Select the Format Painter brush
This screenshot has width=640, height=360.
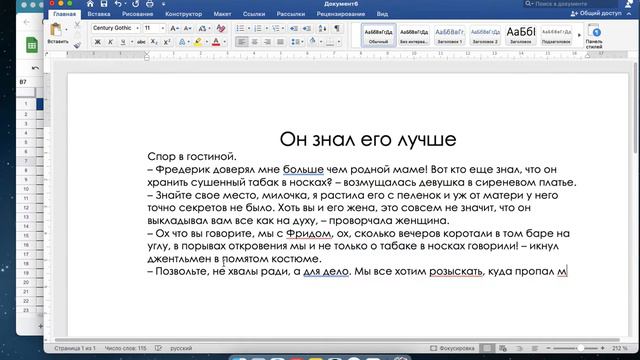click(x=77, y=45)
